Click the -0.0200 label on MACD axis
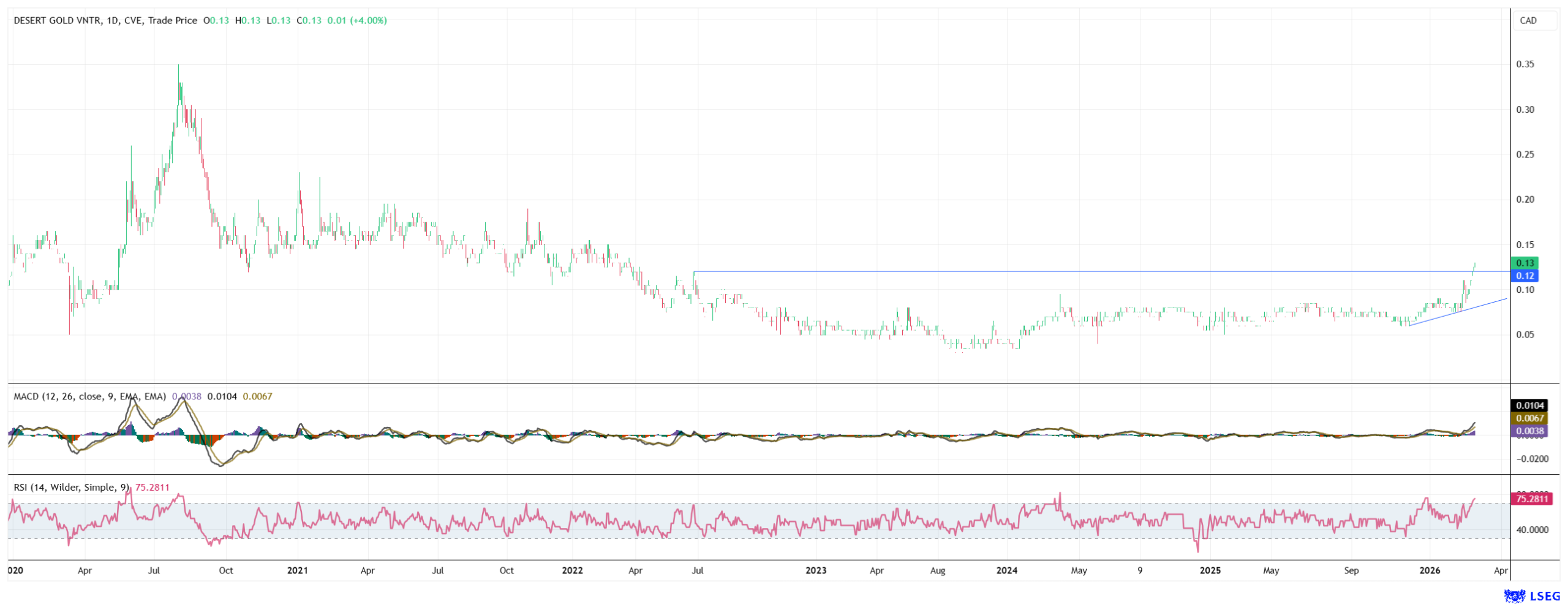1568x604 pixels. (1531, 459)
